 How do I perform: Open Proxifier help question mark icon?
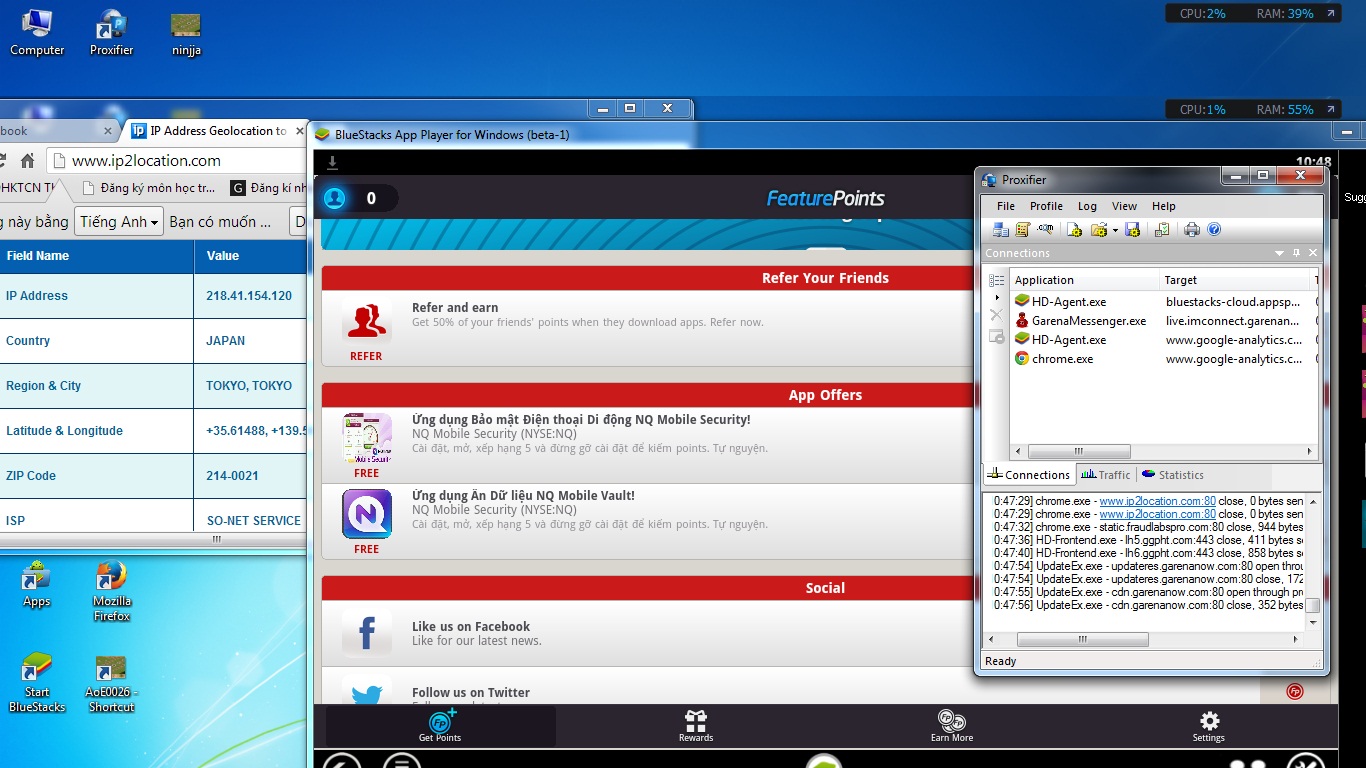(1214, 230)
